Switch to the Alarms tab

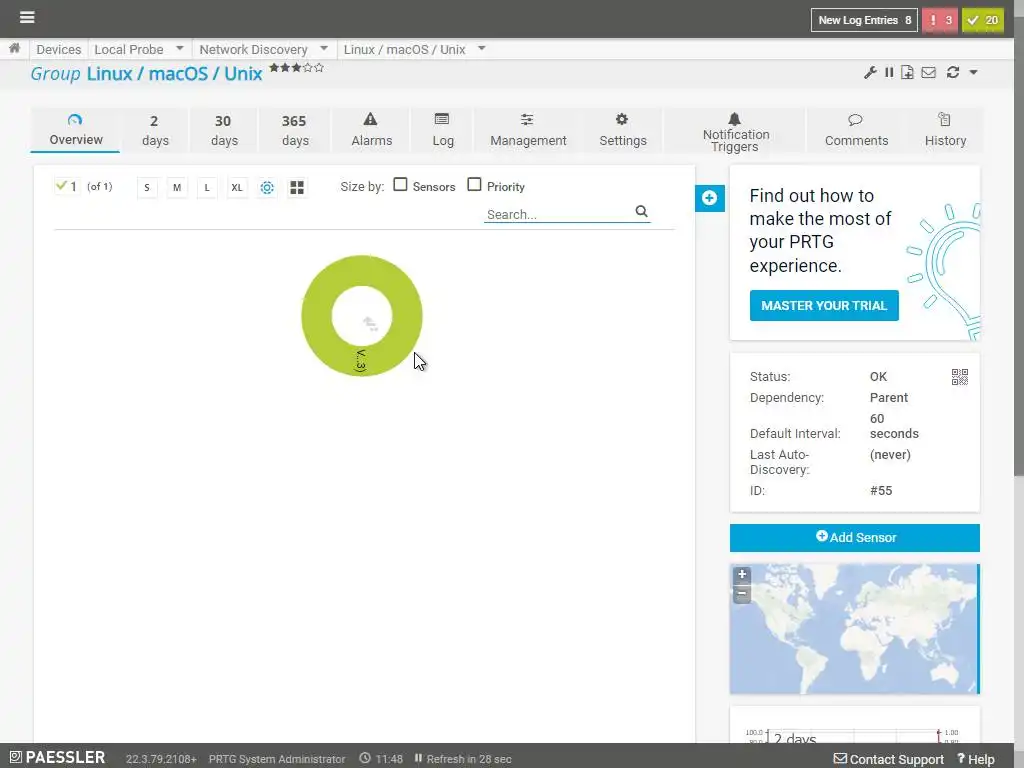[372, 130]
